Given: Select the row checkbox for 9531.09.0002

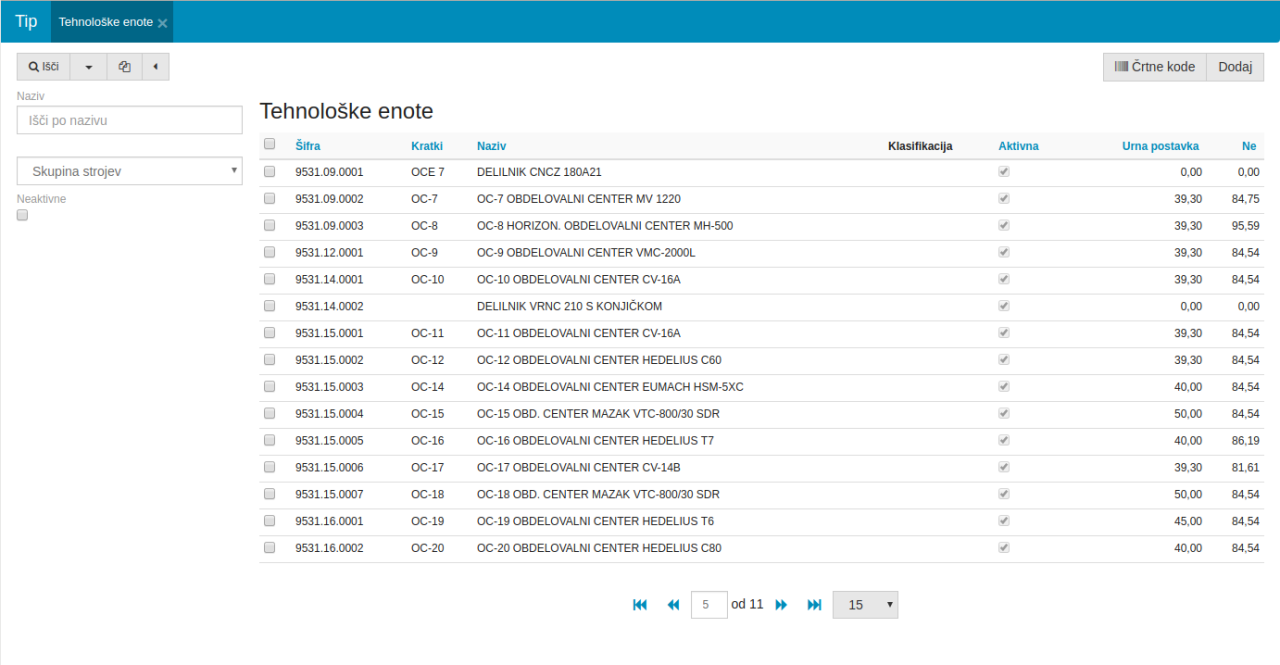Looking at the screenshot, I should click(269, 199).
